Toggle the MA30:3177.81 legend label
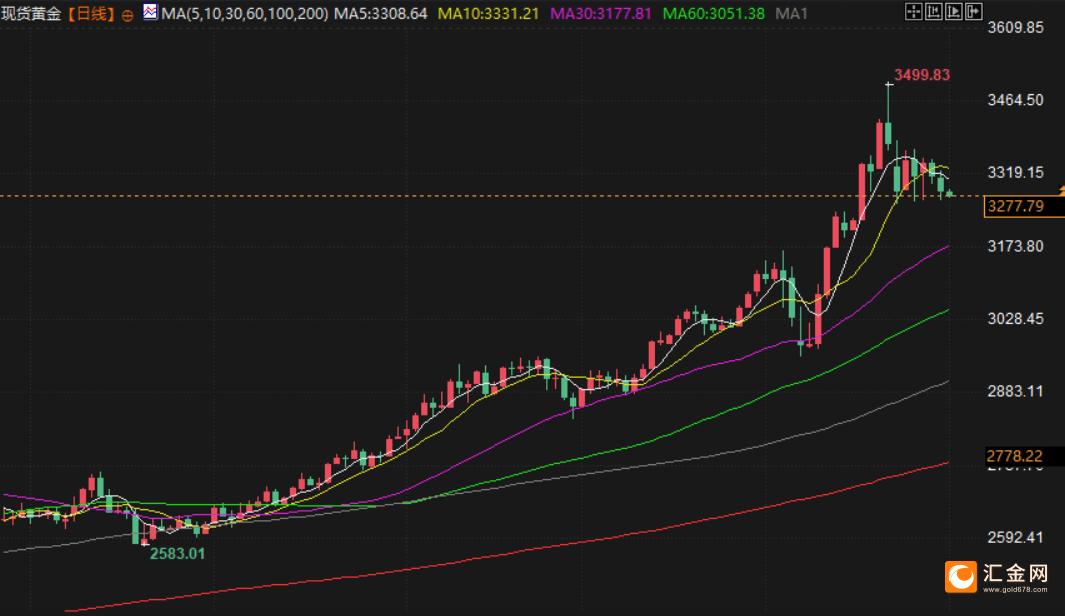 click(600, 14)
